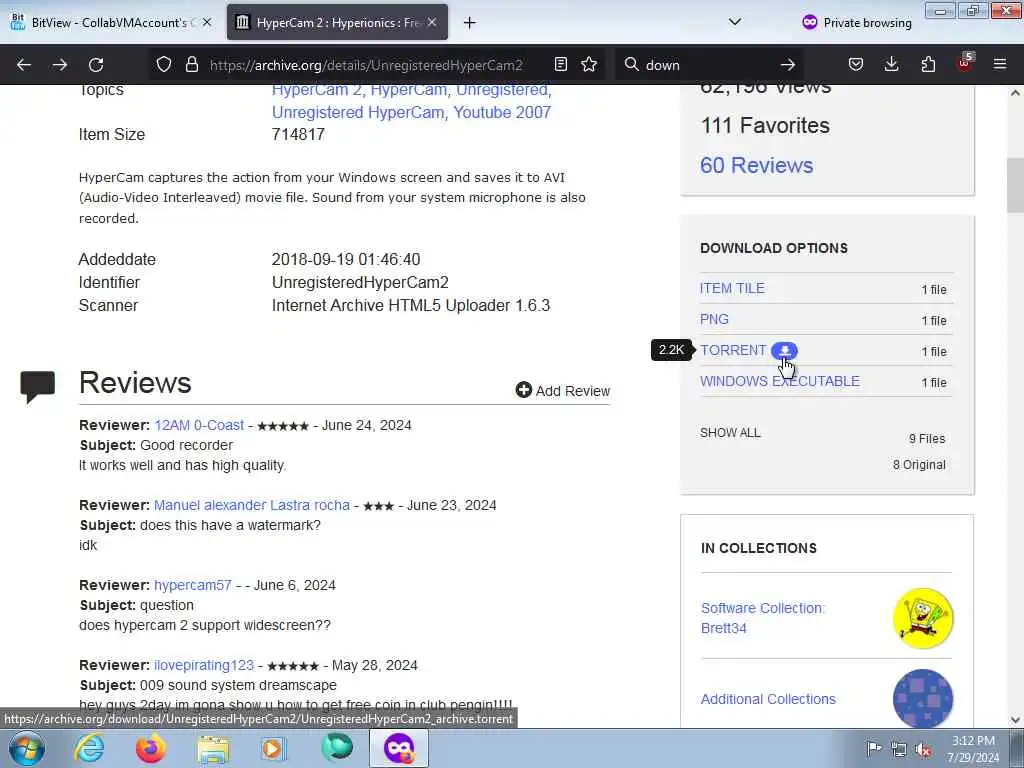Click item size value '714817'
This screenshot has width=1024, height=768.
[x=298, y=135]
